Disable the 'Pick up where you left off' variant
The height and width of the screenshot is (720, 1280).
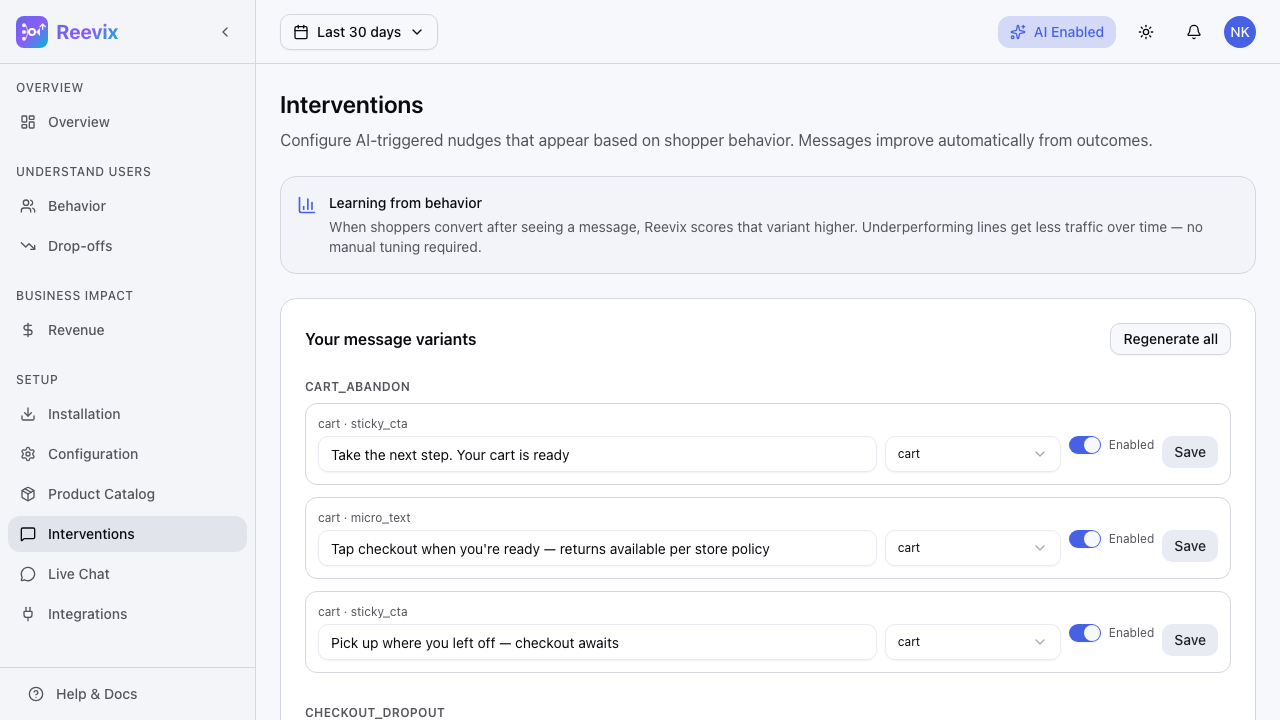[x=1085, y=633]
